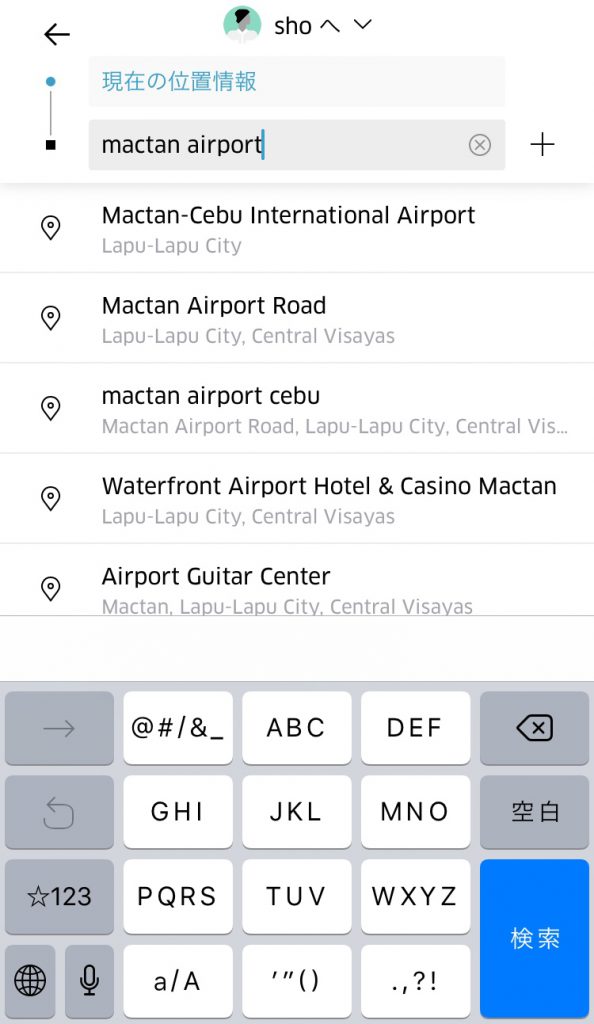Image resolution: width=594 pixels, height=1024 pixels.
Task: Switch to the ☆123 numbers keyboard
Action: tap(59, 896)
